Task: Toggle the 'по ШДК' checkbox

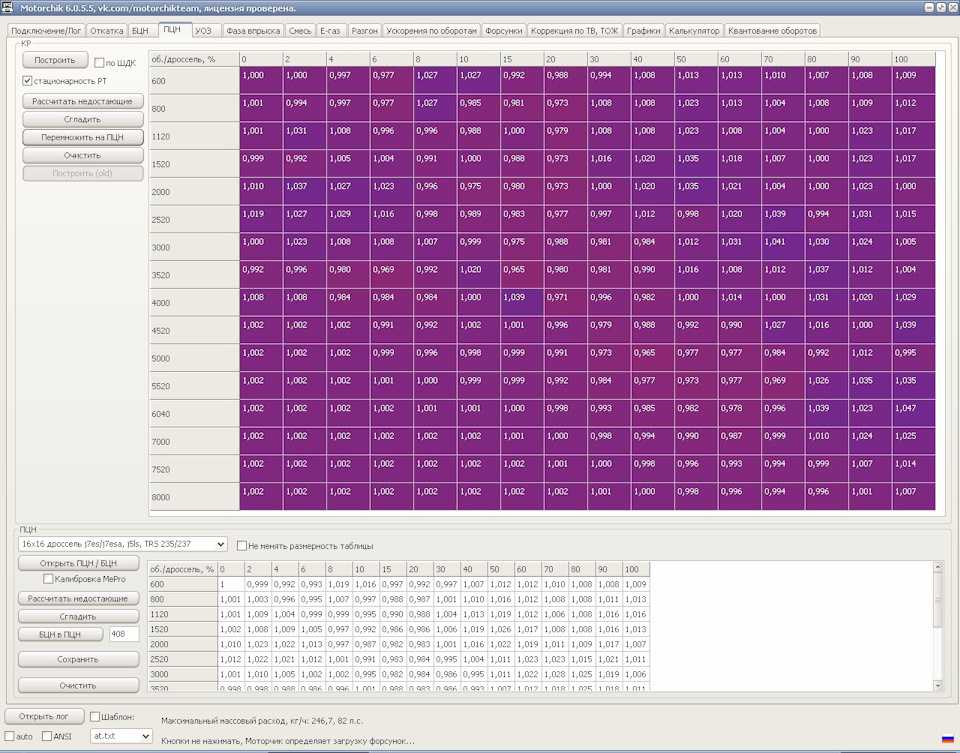Action: coord(99,62)
